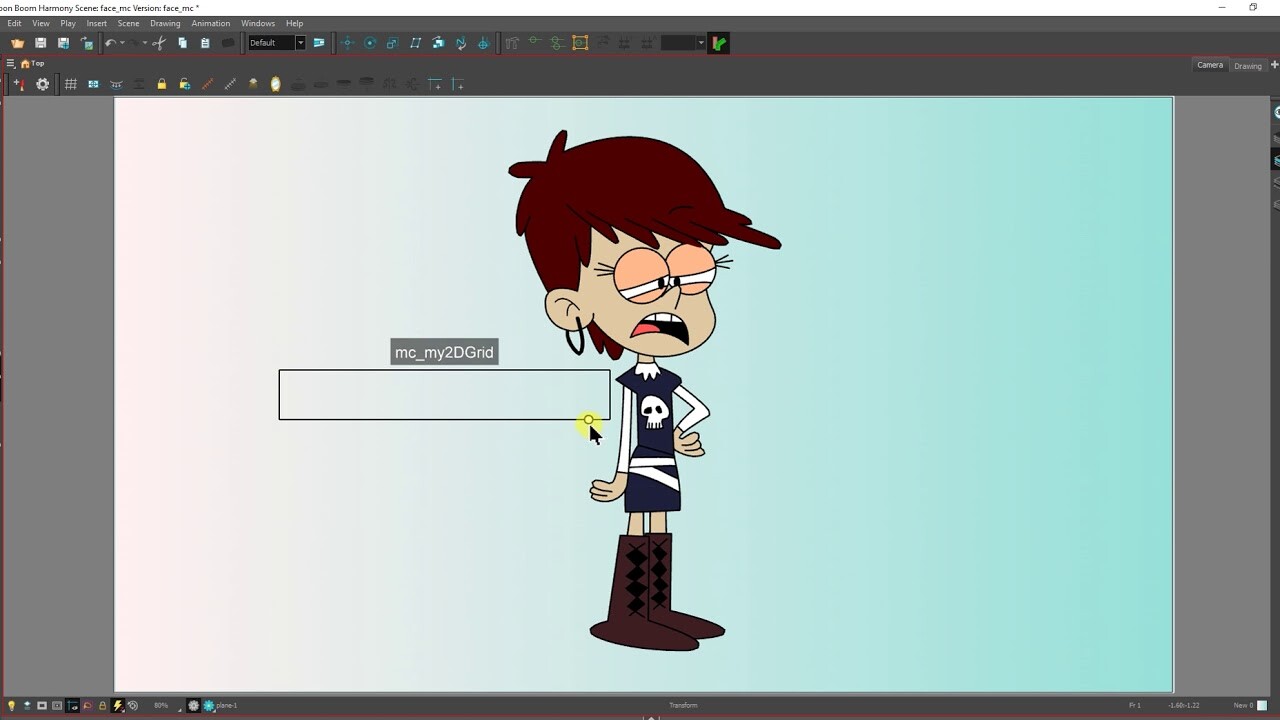Click the pin add icon in Camera toolbar
1280x720 pixels.
pos(19,84)
